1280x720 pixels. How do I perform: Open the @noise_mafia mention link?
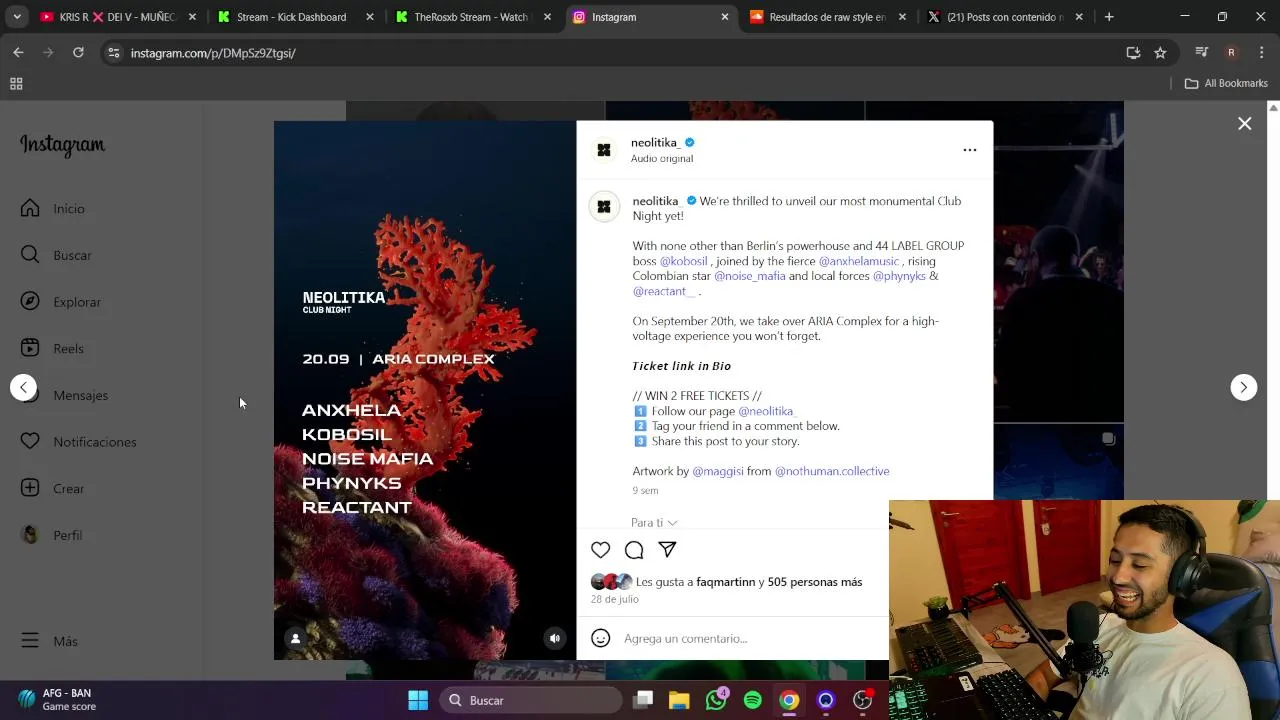pyautogui.click(x=749, y=276)
